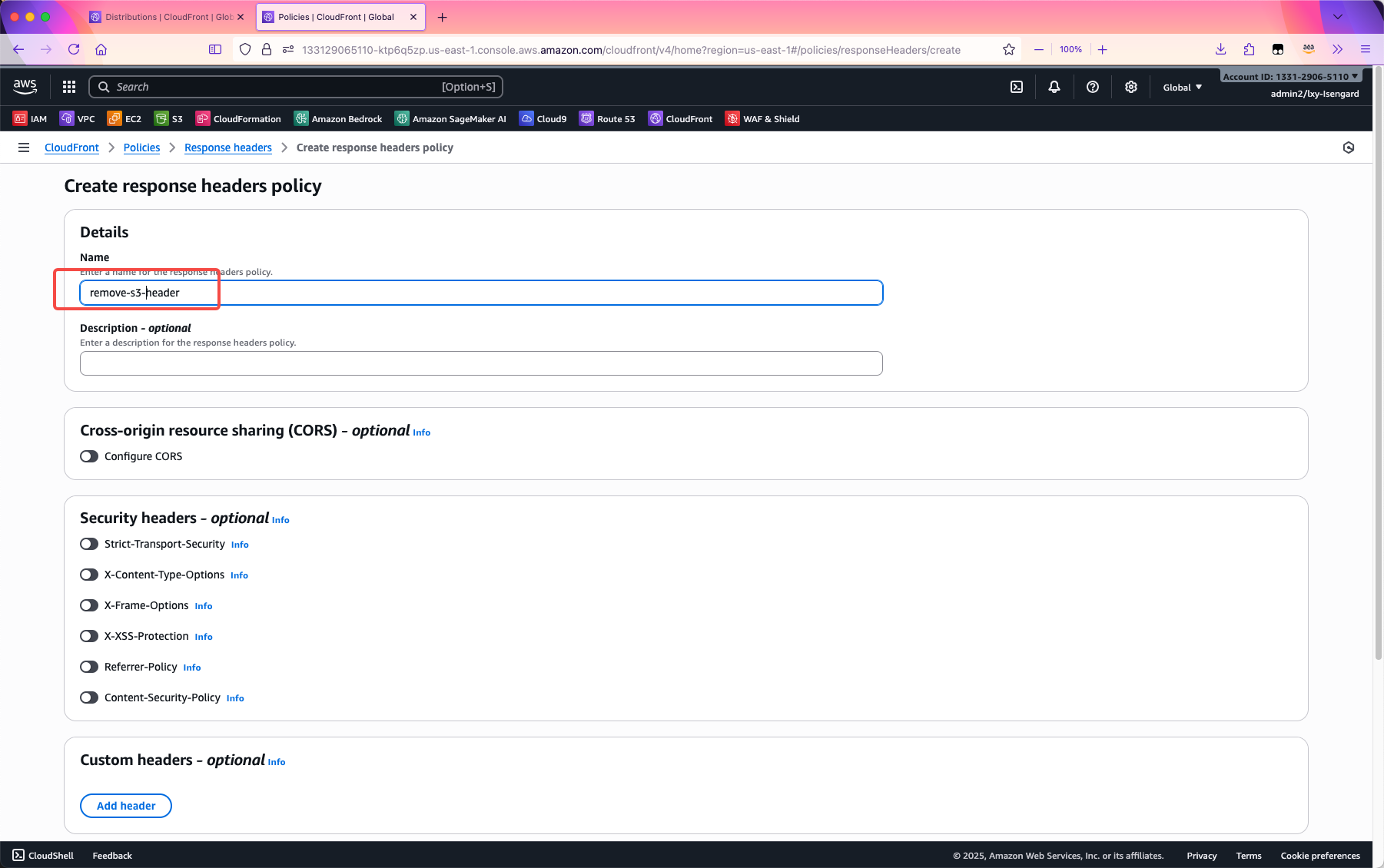Enable the Configure CORS toggle
This screenshot has width=1384, height=868.
pyautogui.click(x=89, y=456)
